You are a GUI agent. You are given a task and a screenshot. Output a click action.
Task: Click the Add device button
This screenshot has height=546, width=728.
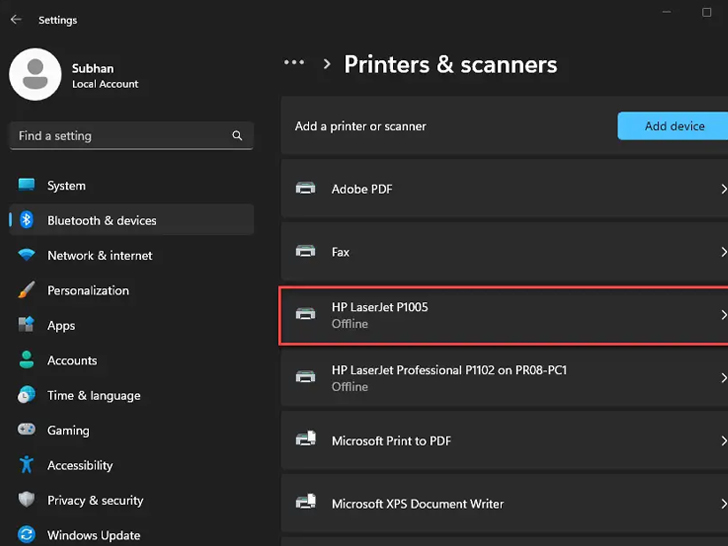pyautogui.click(x=673, y=126)
